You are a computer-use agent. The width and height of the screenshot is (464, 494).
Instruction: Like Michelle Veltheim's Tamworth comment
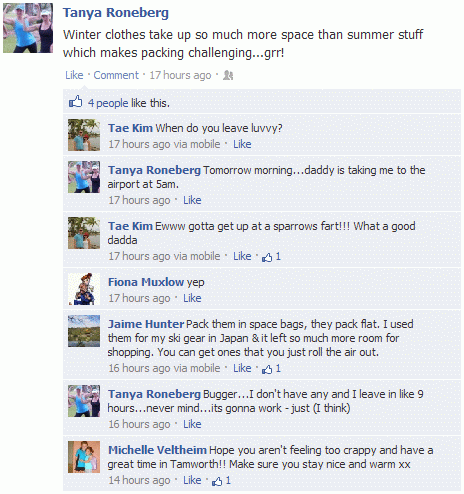tap(192, 480)
